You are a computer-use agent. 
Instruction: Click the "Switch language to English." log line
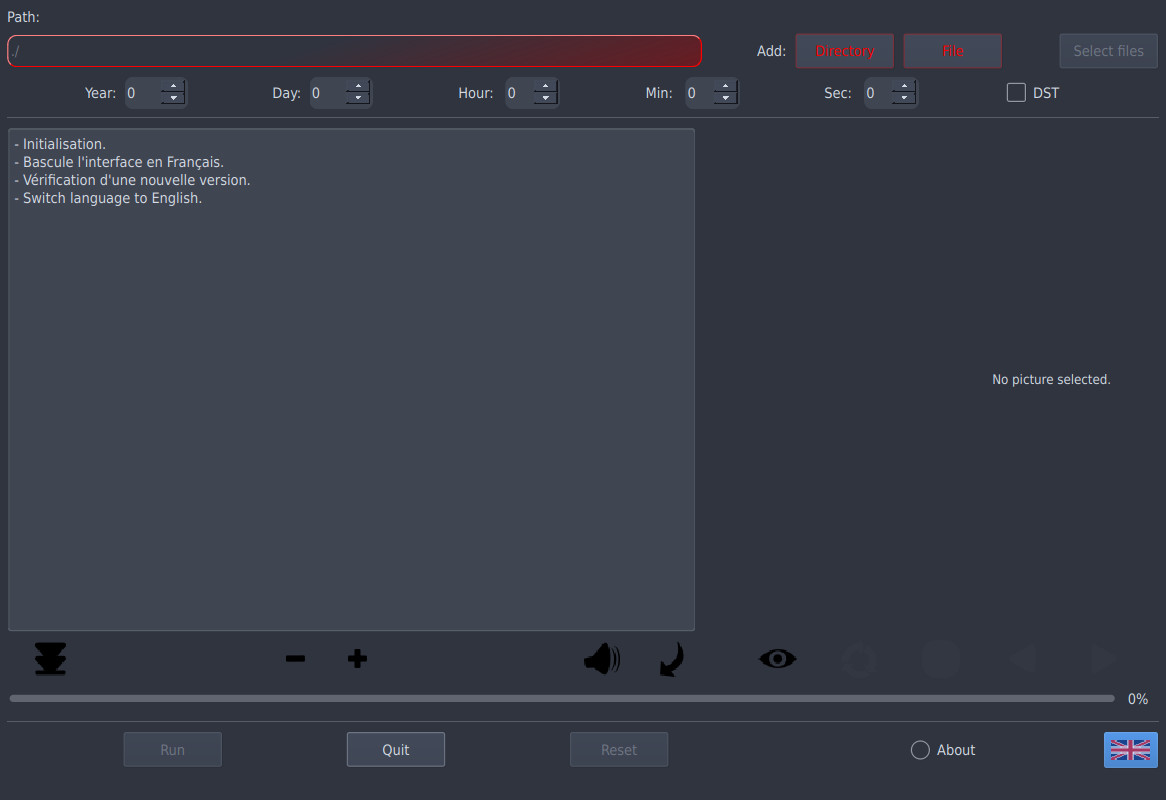(112, 199)
